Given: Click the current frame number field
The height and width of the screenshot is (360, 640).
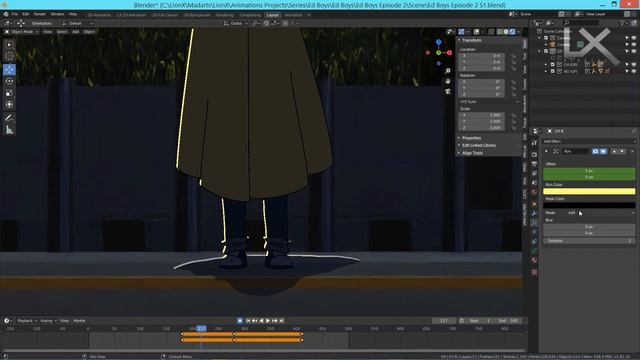Looking at the screenshot, I should point(444,321).
